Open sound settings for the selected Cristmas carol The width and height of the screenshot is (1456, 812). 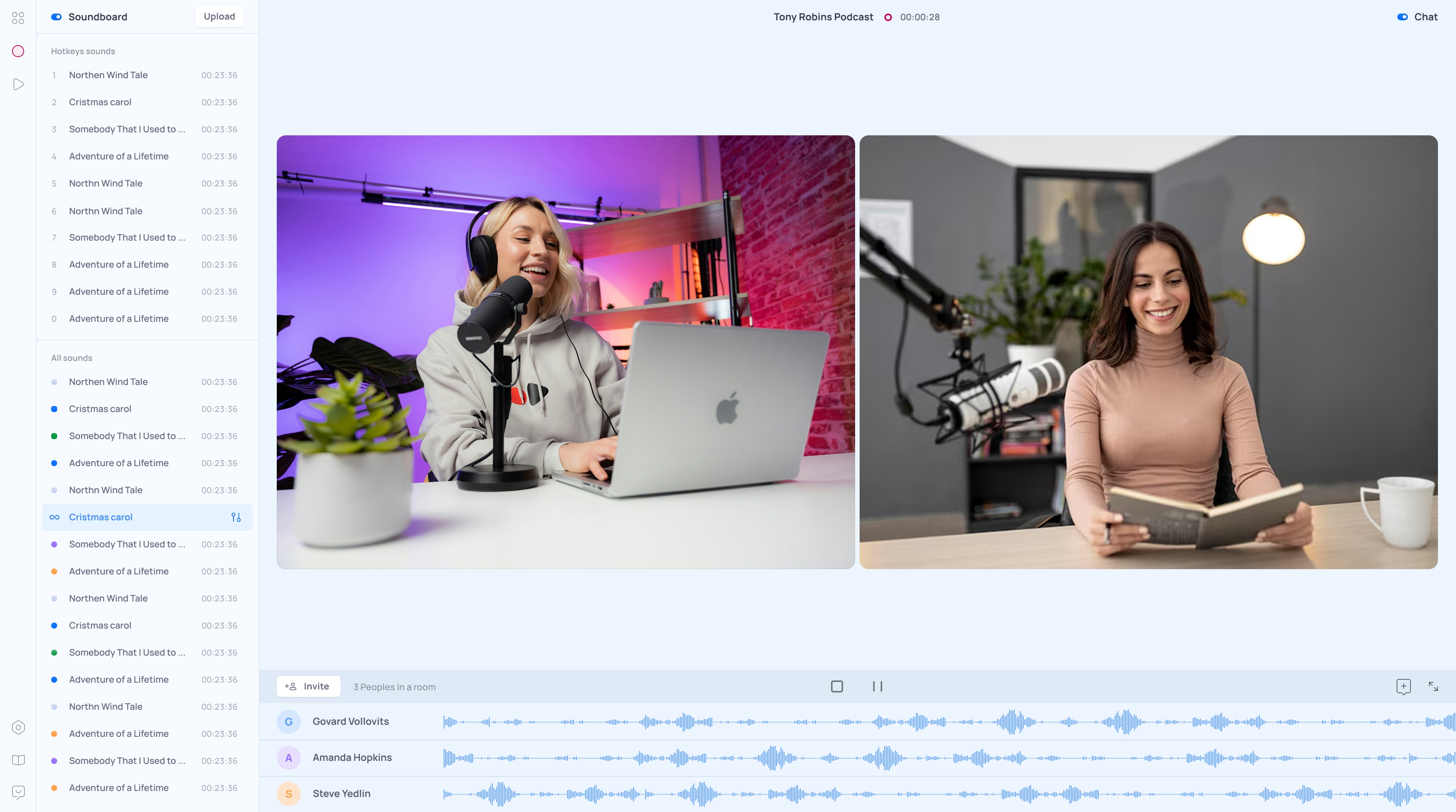coord(236,517)
